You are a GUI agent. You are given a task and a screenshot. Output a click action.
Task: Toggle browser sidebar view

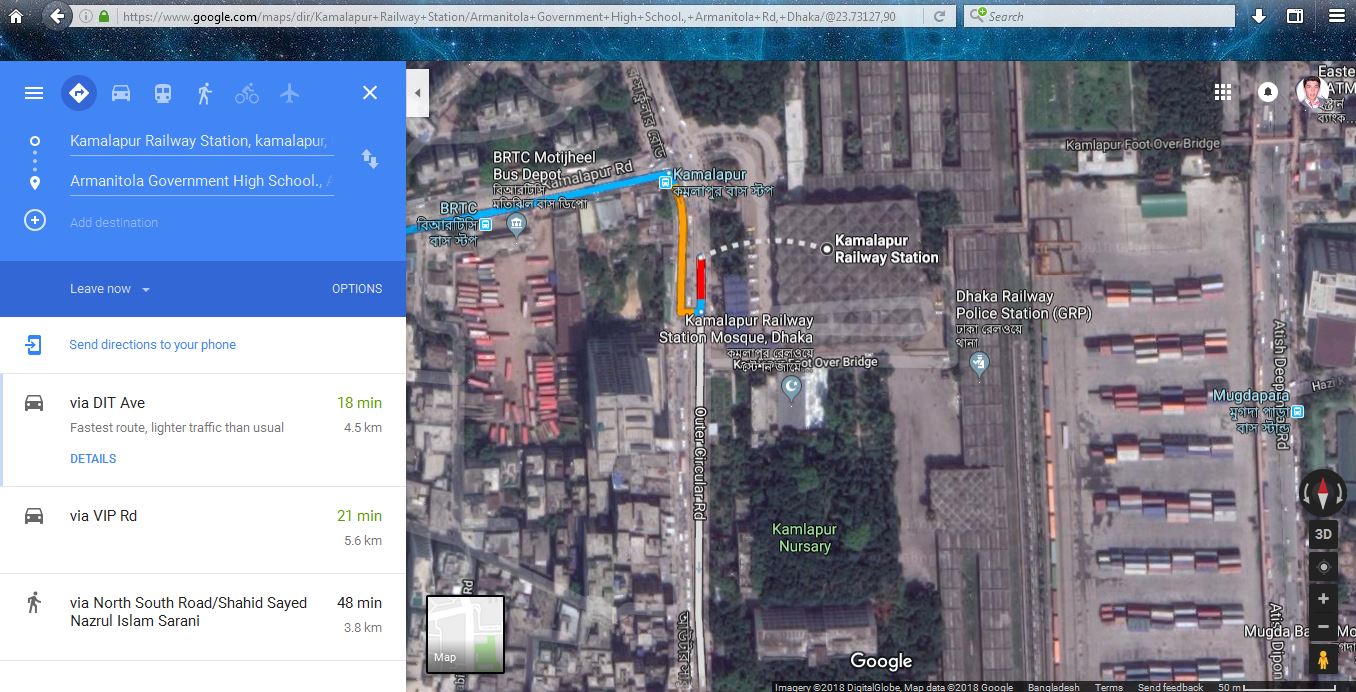(x=1295, y=16)
